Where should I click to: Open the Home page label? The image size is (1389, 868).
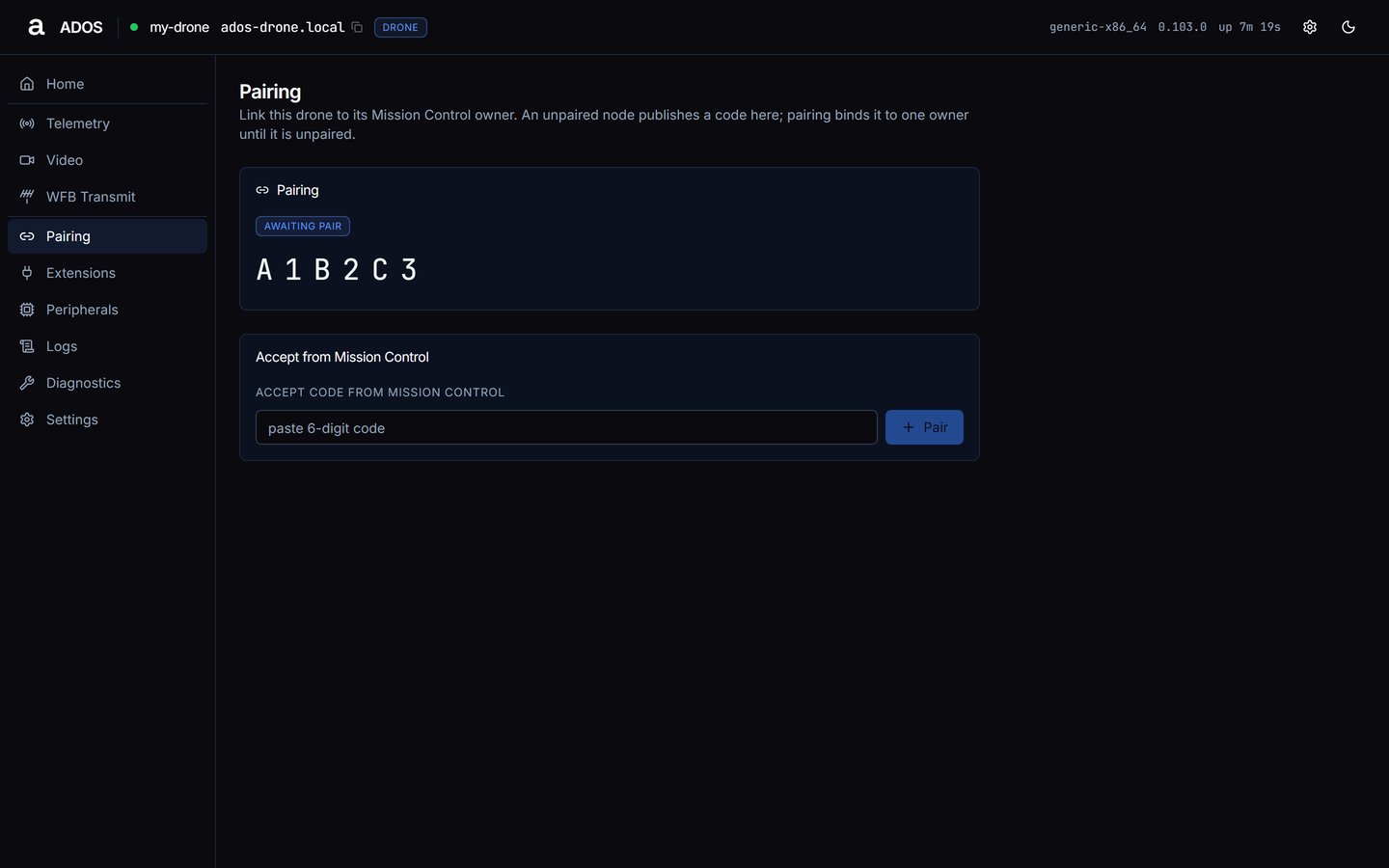[65, 84]
